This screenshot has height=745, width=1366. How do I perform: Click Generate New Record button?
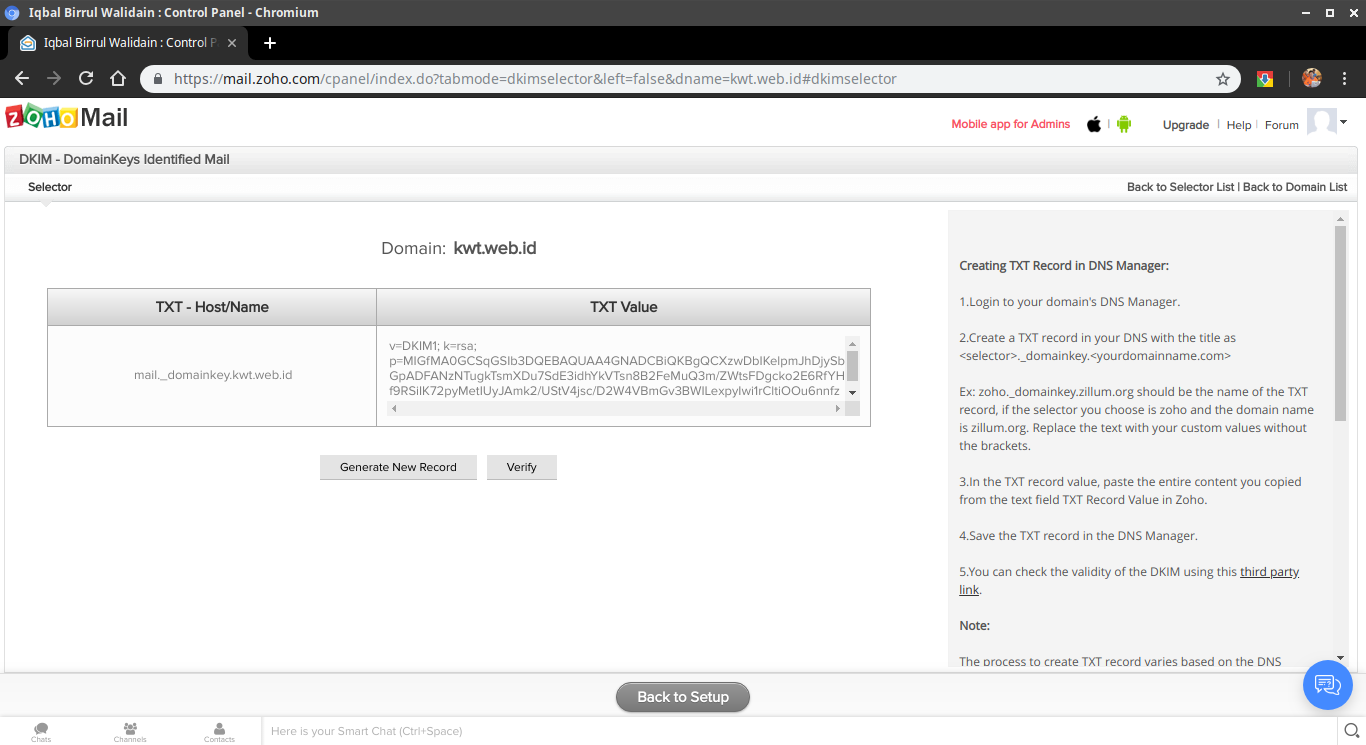click(x=398, y=467)
